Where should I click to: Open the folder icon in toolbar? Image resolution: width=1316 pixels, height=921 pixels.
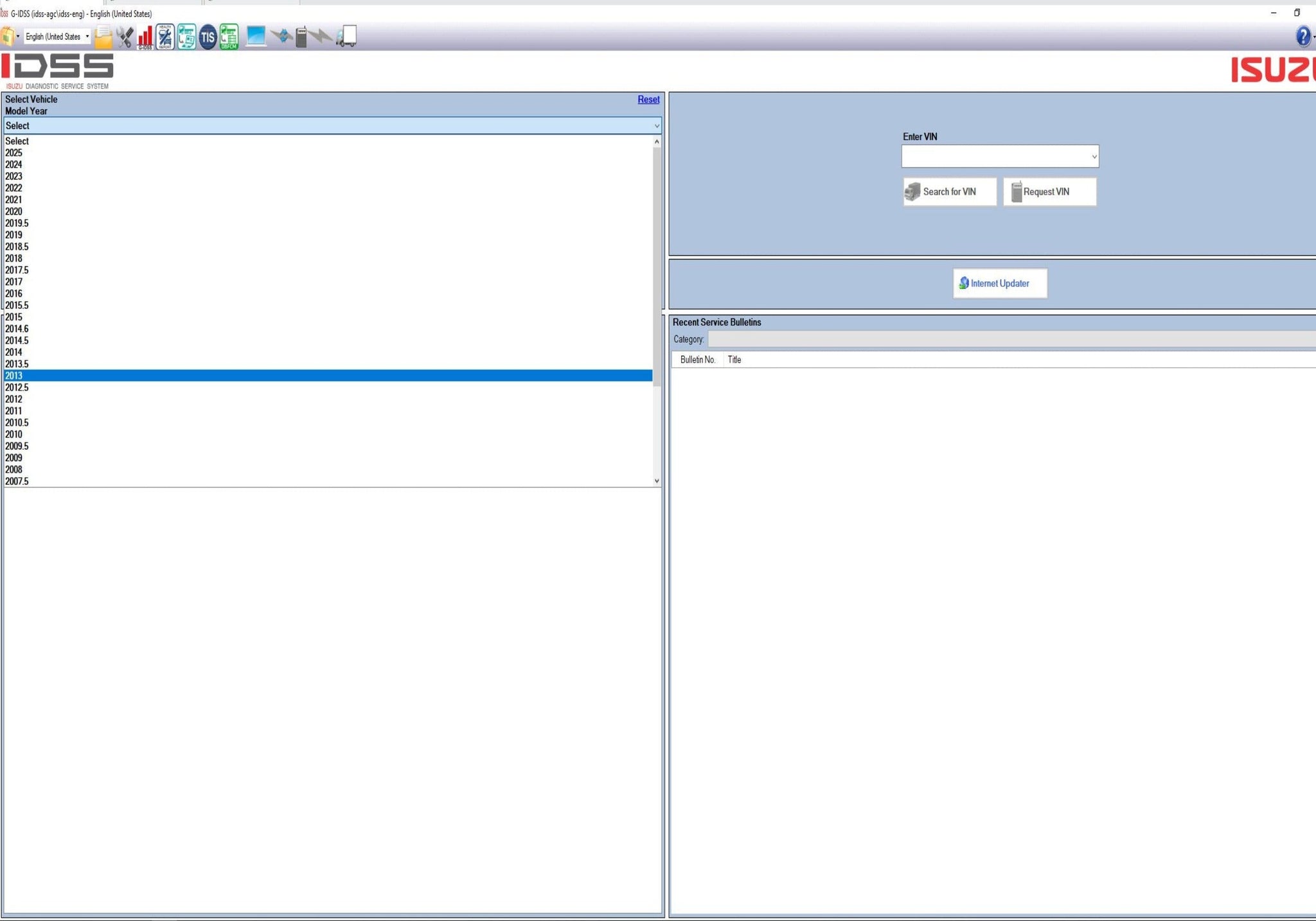click(x=103, y=37)
